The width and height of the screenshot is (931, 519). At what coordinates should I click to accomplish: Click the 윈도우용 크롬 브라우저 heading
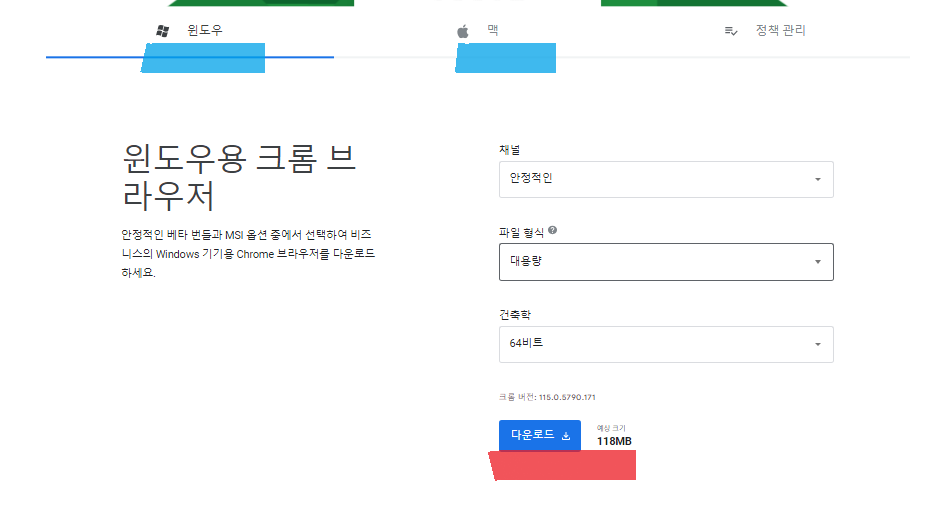(x=239, y=177)
